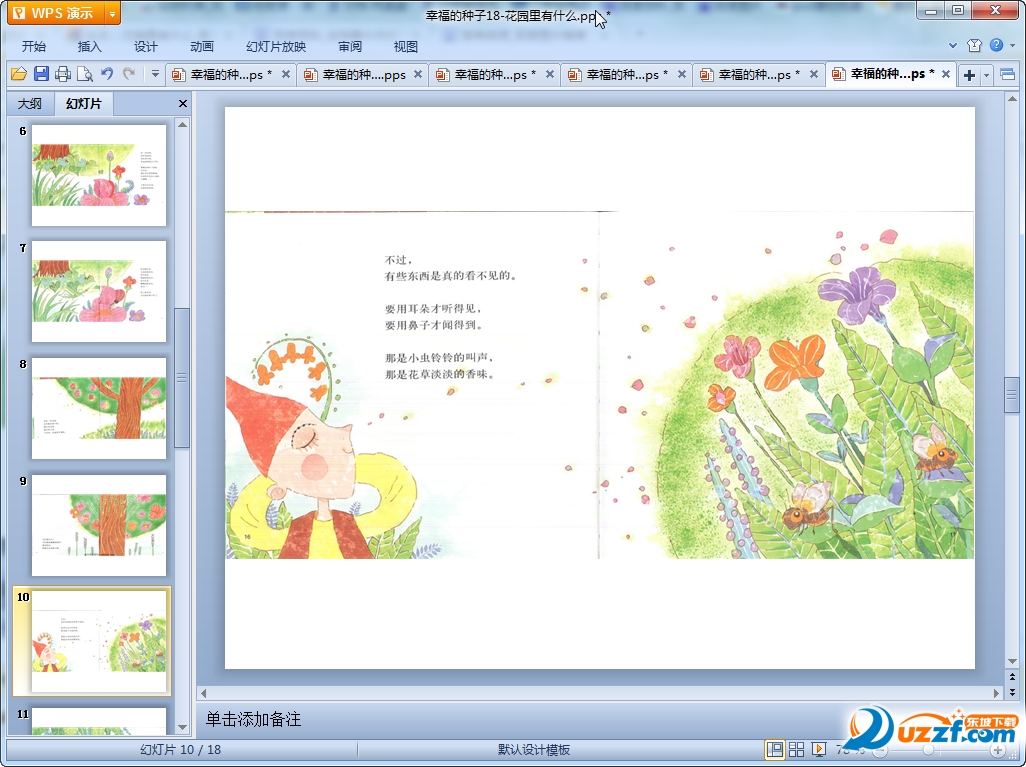Go to previous slide with the double-up arrow

point(1012,677)
